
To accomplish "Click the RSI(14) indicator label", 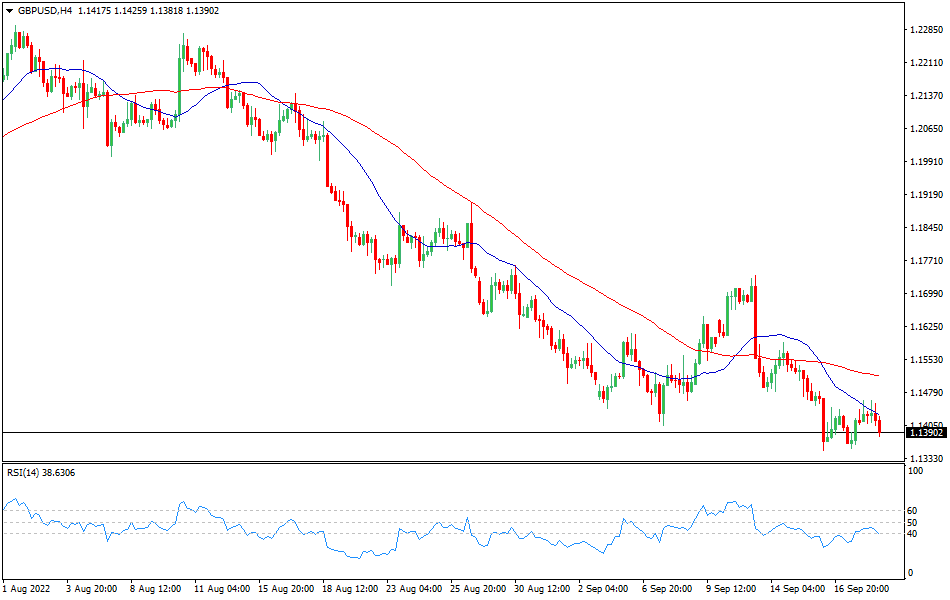I will [25, 471].
